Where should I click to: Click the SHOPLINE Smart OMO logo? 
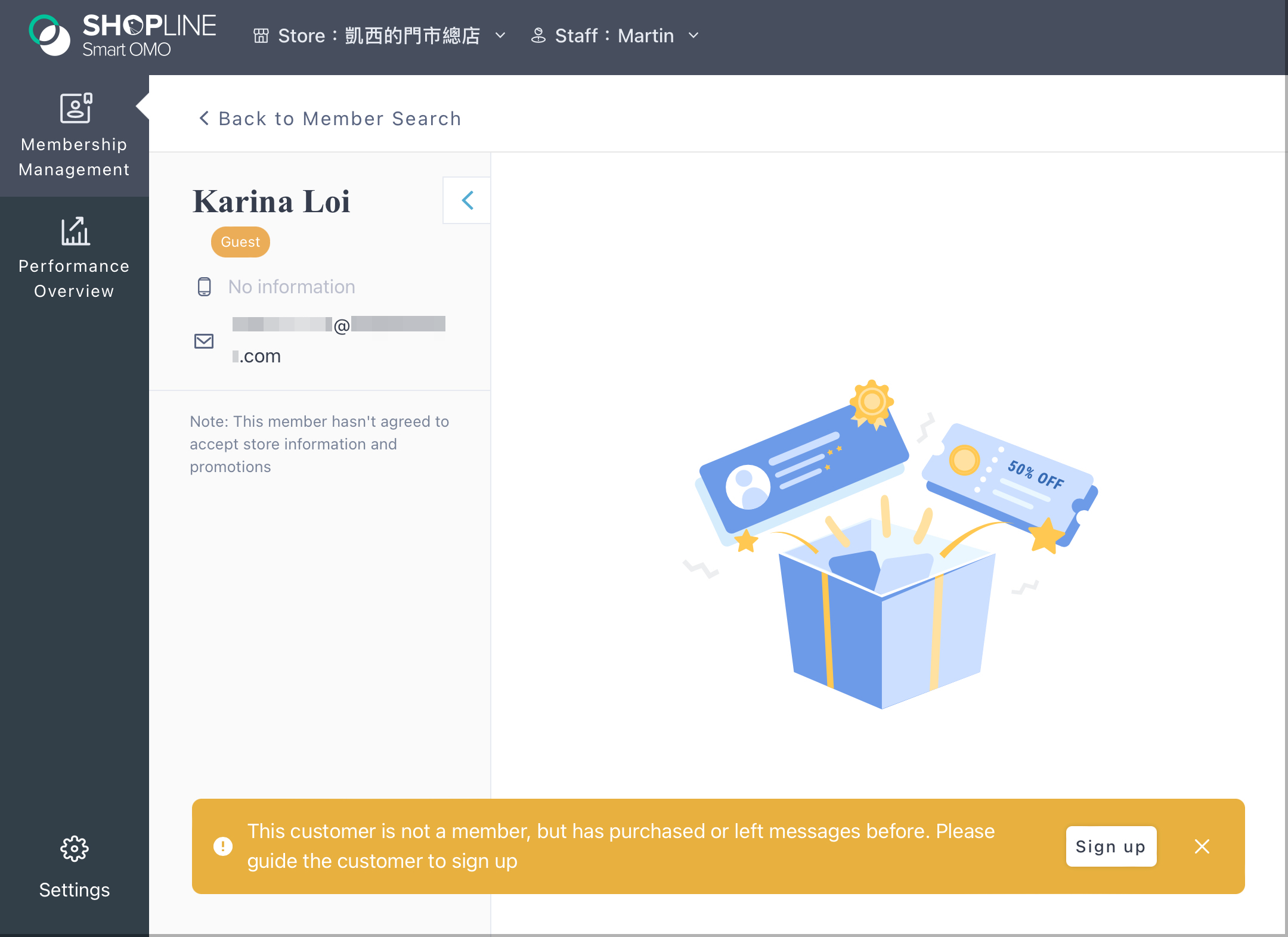(x=123, y=36)
